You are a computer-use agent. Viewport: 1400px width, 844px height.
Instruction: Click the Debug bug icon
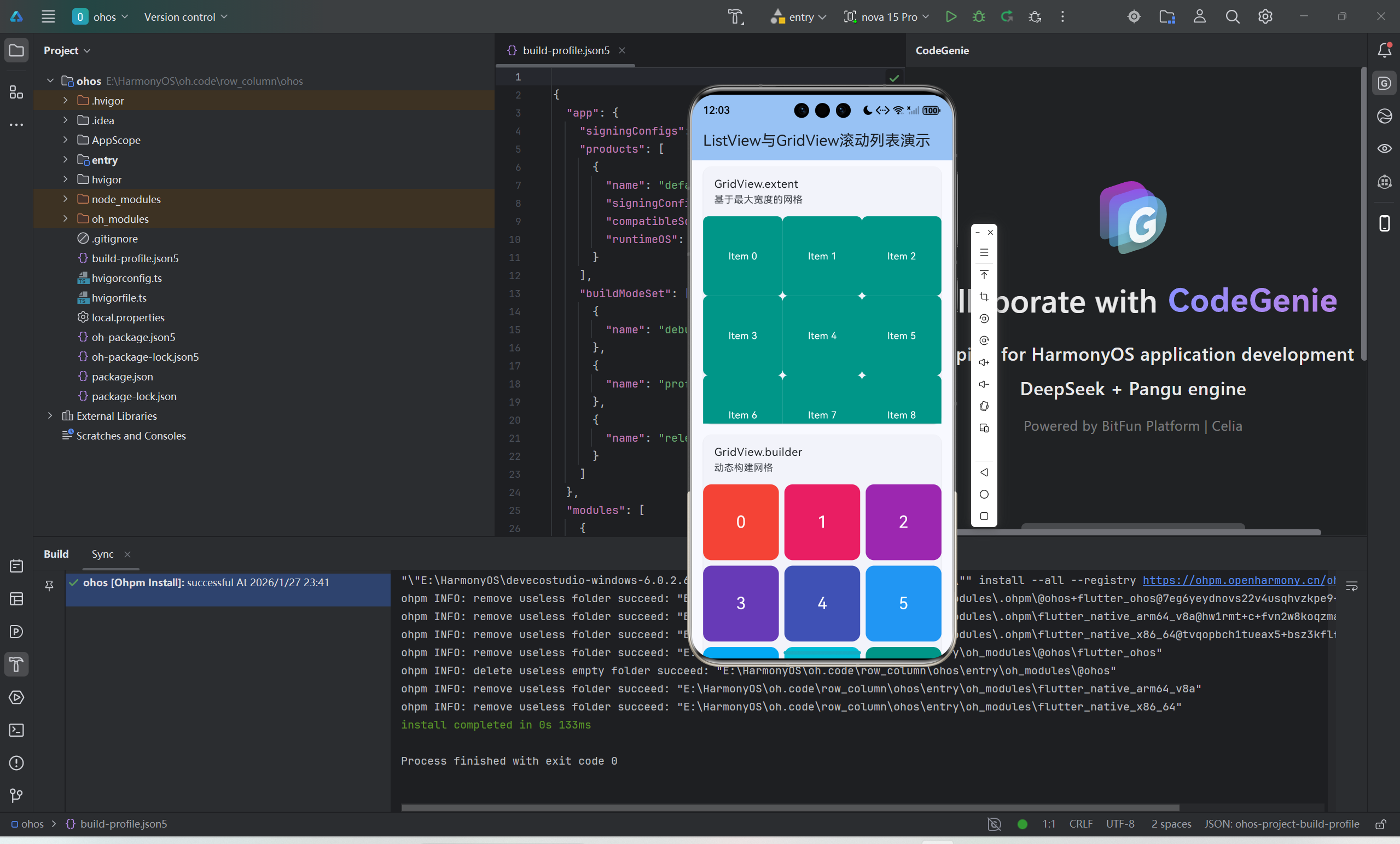coord(978,16)
